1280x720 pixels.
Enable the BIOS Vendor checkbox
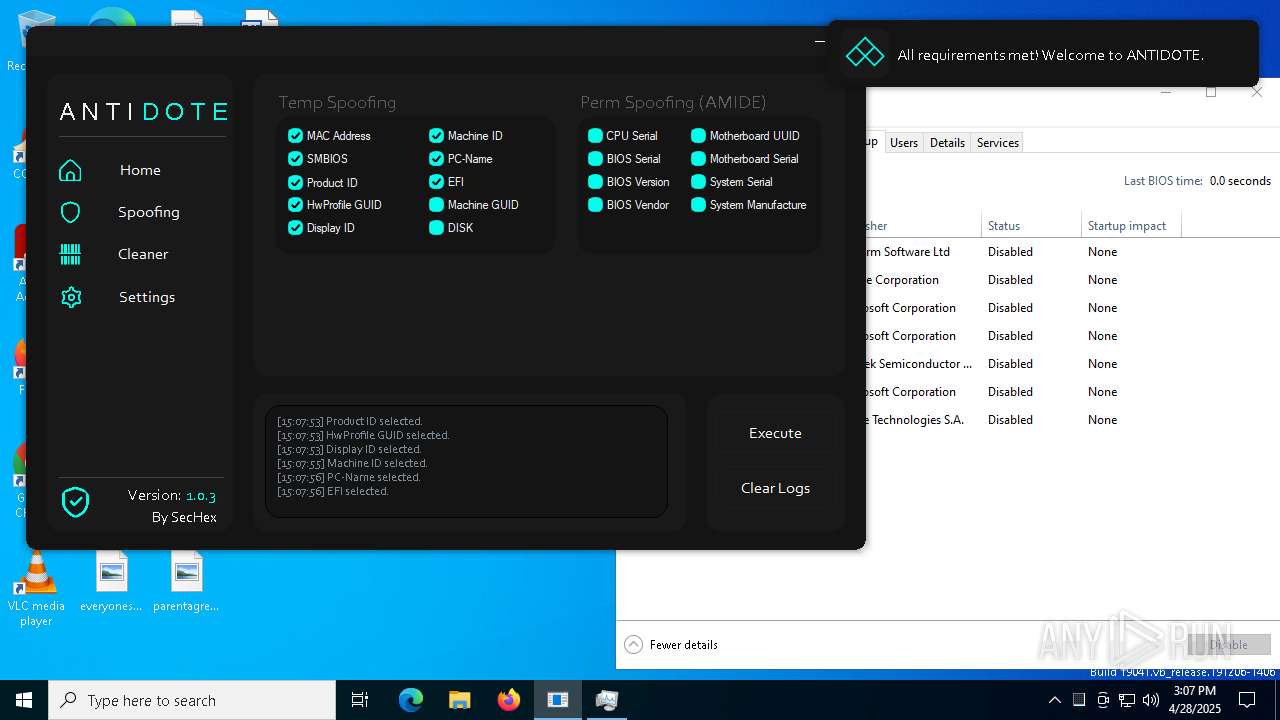coord(595,204)
